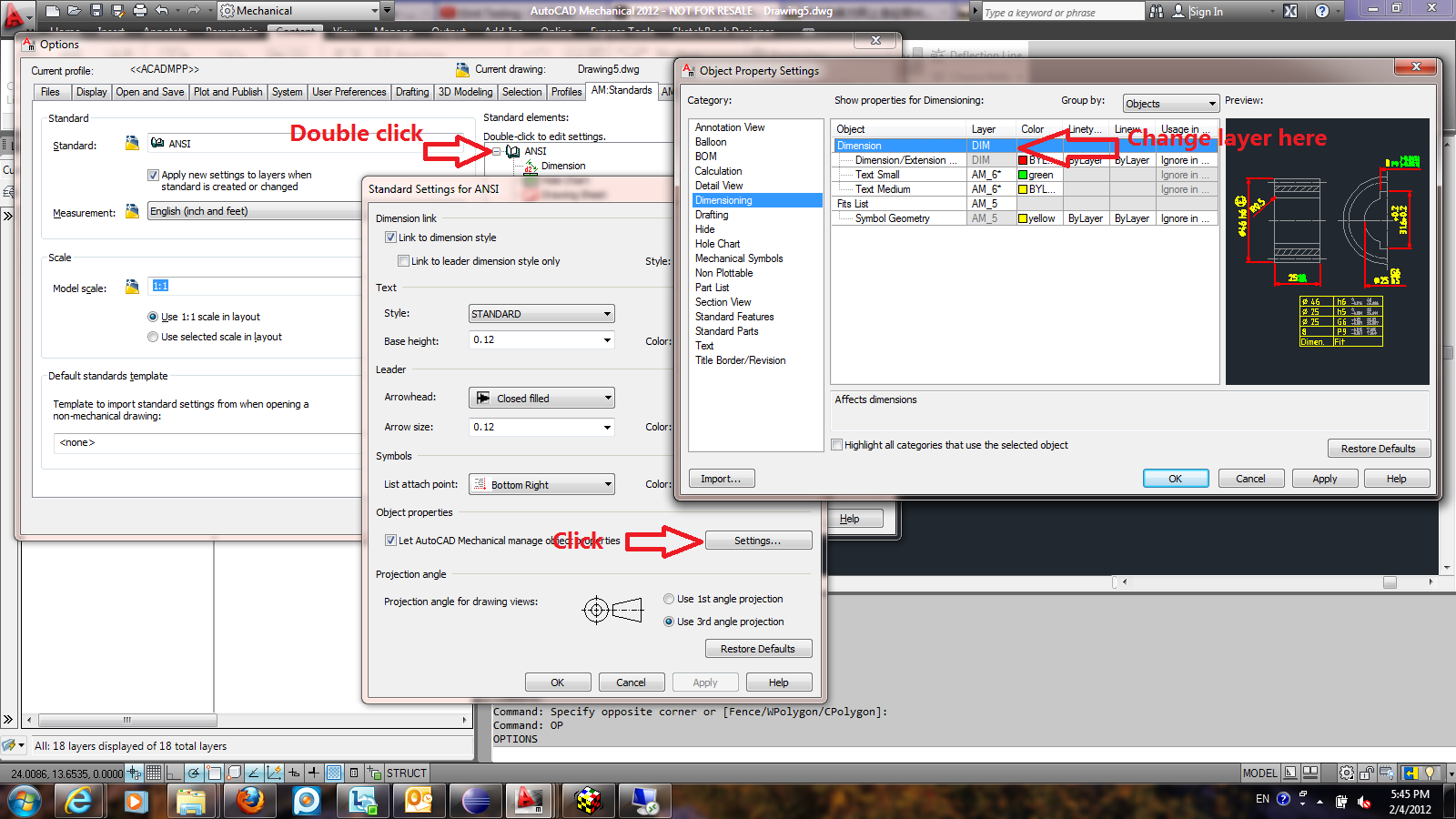Open the Mechanical workspace dropdown

pos(299,11)
